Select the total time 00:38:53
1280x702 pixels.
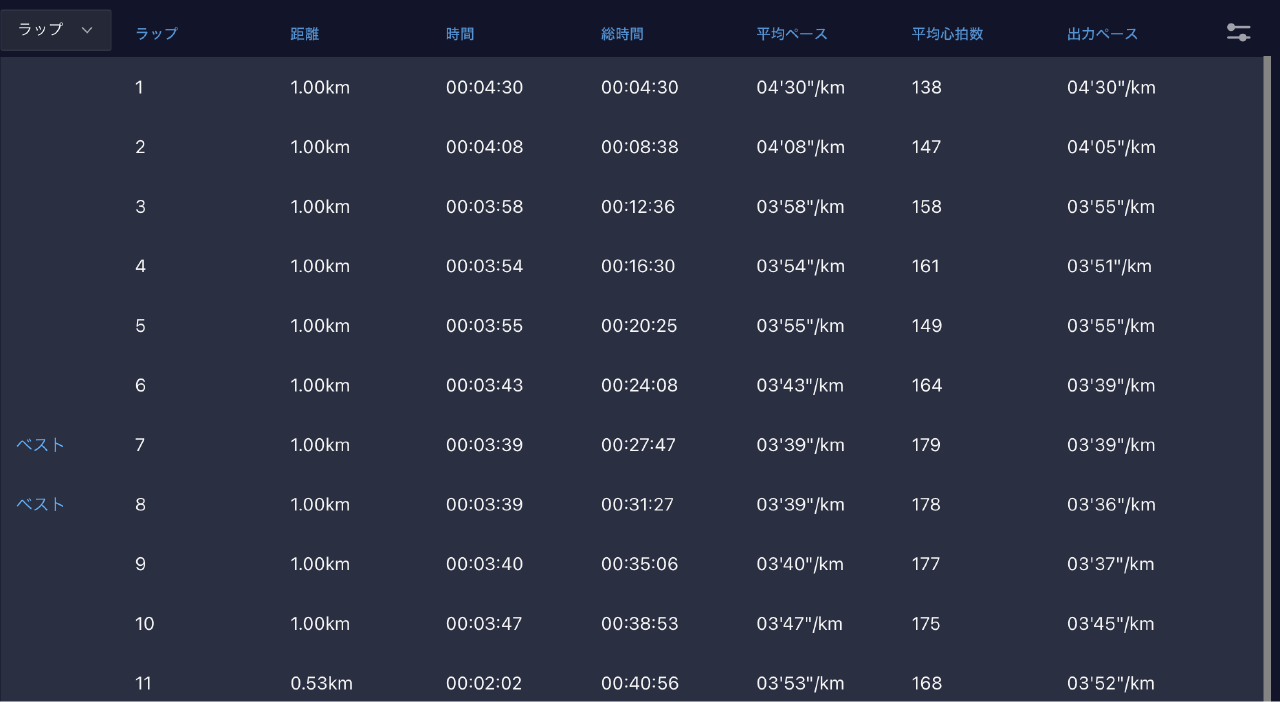pos(639,624)
